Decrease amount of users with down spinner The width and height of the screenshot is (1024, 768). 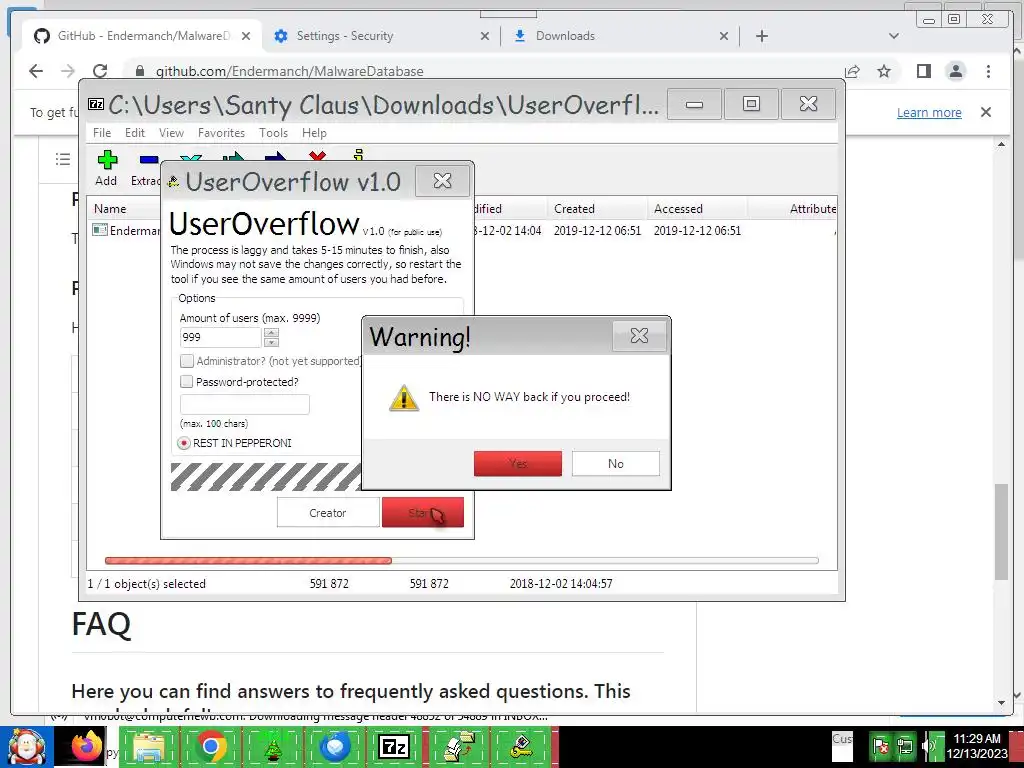(272, 342)
